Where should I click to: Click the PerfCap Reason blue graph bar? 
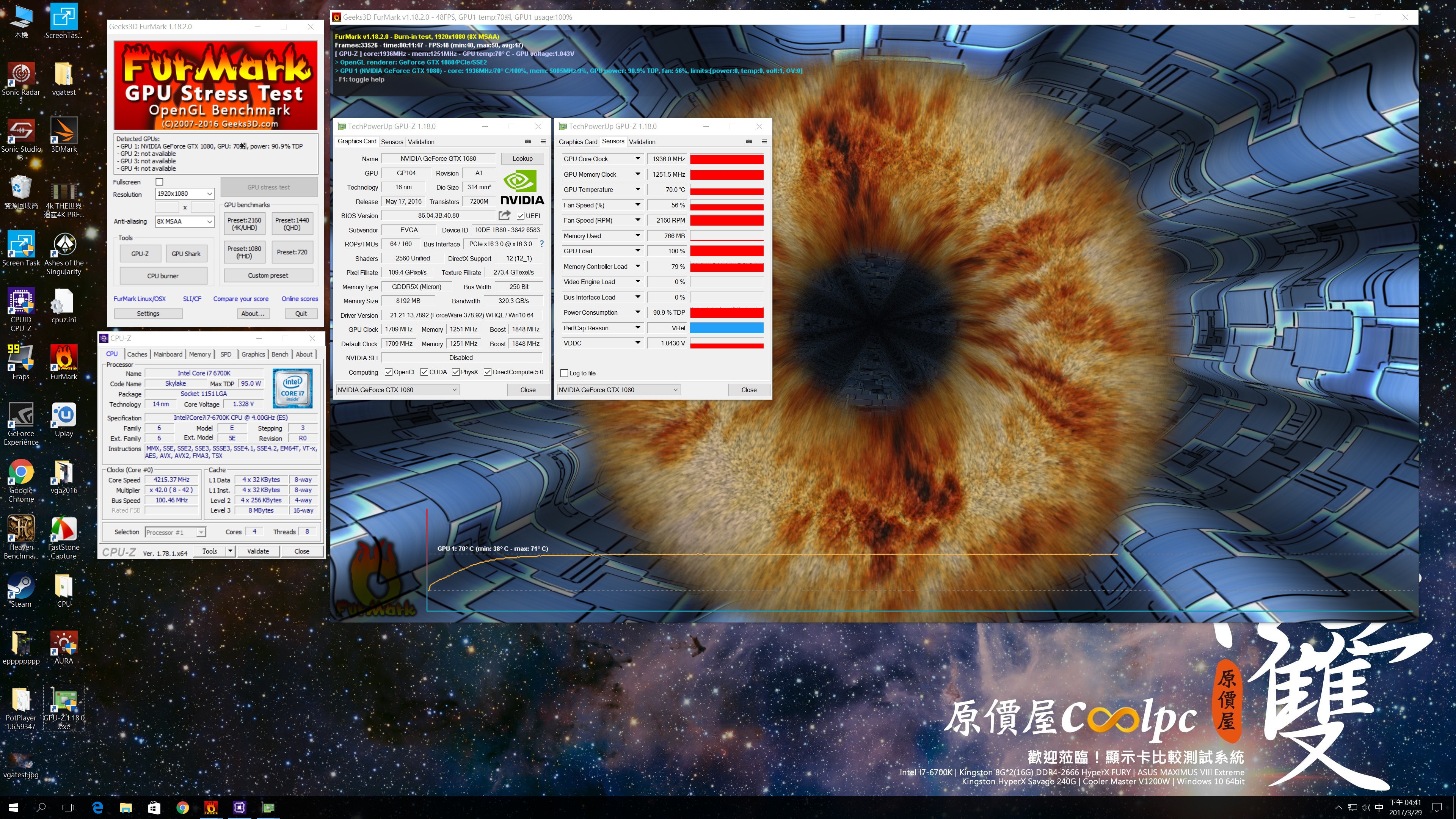pos(726,328)
